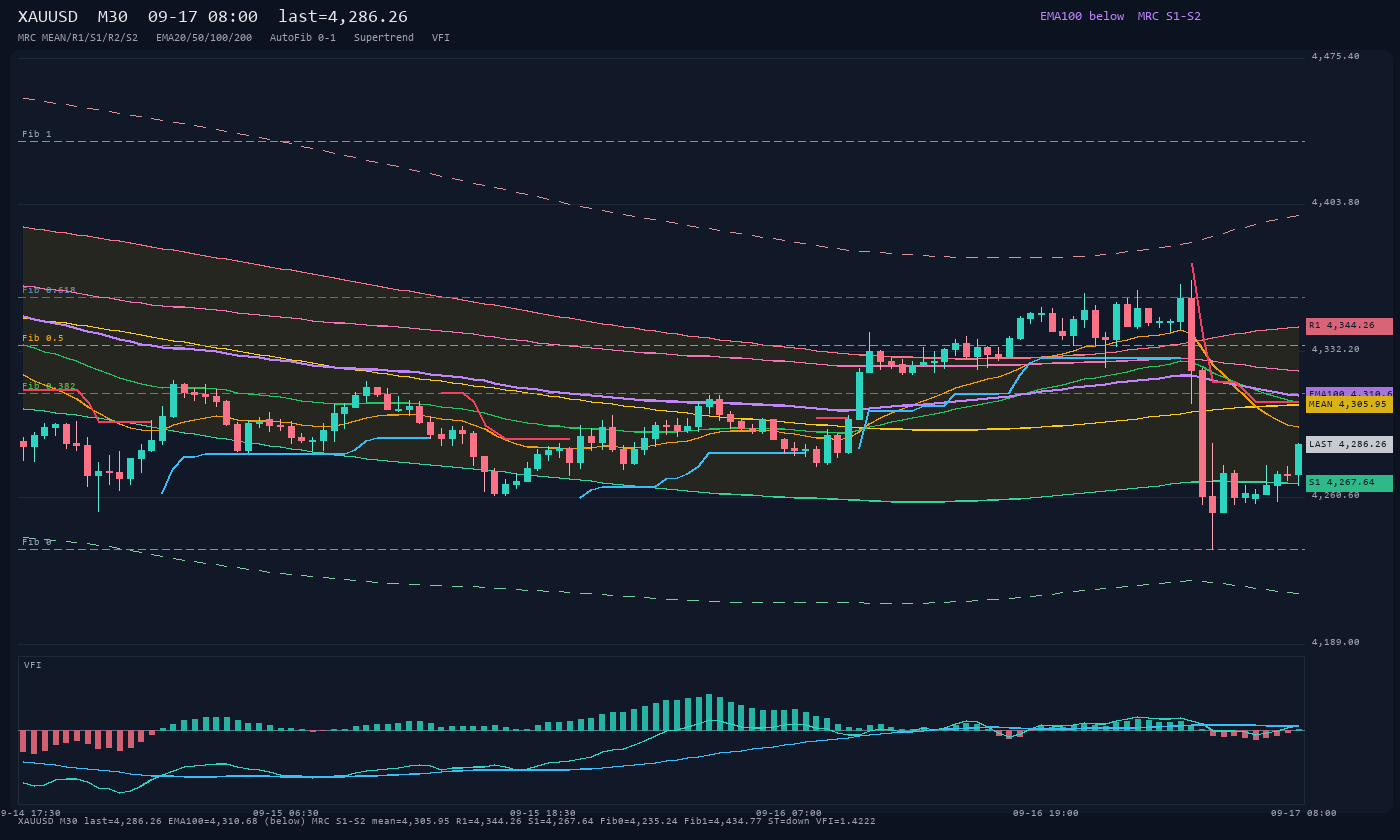Click the 'Fib 0' level label

(x=37, y=542)
